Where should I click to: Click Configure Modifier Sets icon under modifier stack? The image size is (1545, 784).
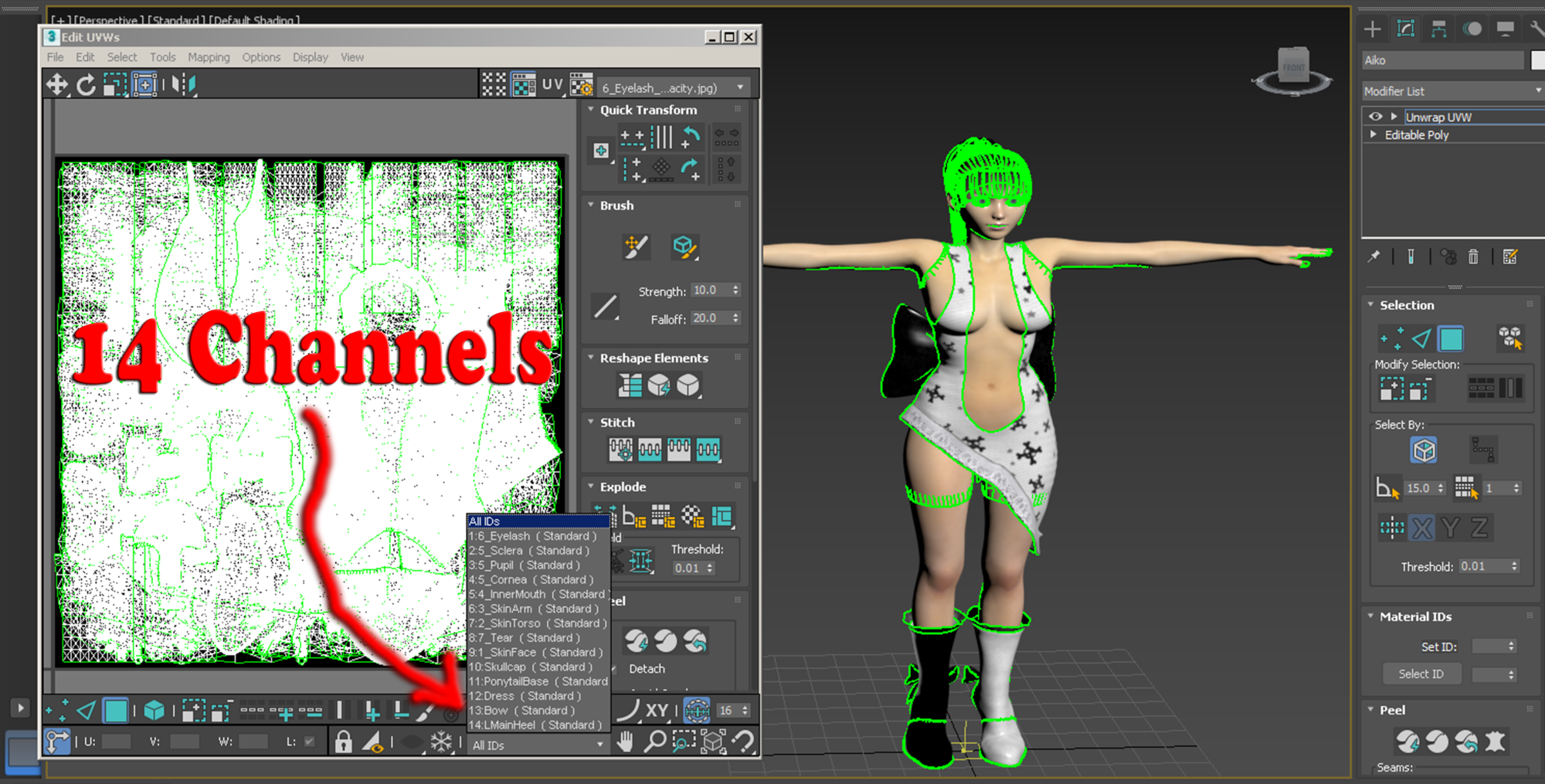1510,256
